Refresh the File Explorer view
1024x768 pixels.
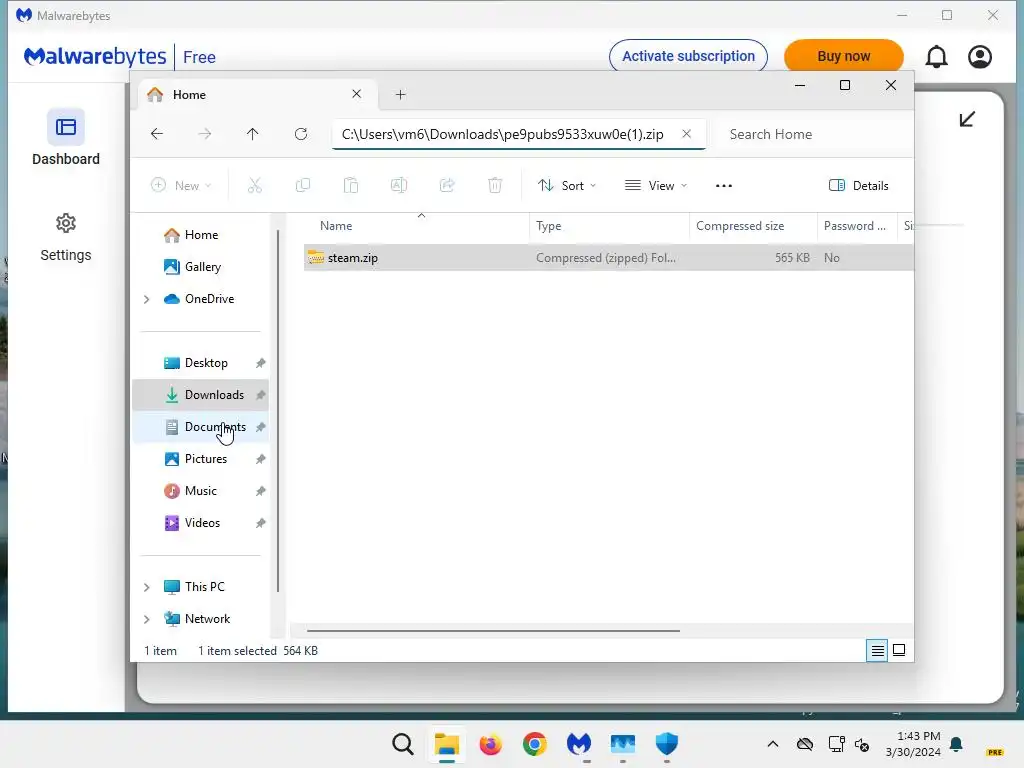point(301,134)
